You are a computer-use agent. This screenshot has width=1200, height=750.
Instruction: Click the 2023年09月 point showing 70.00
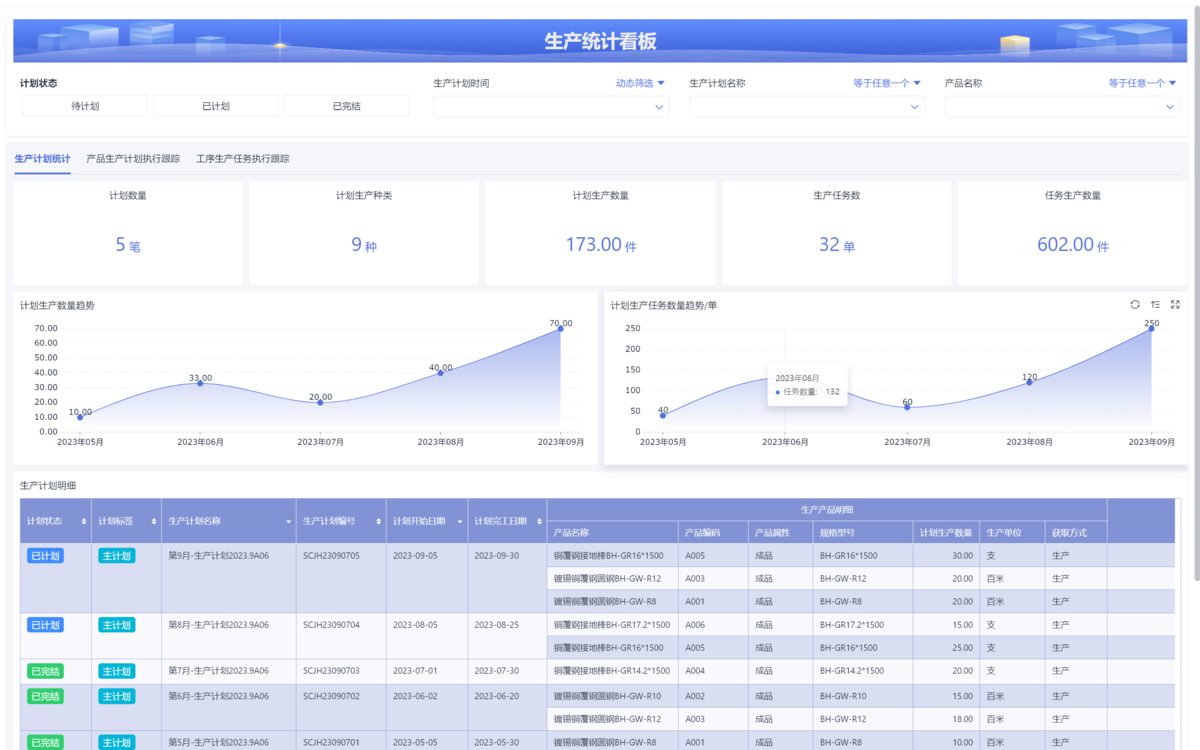[x=560, y=329]
